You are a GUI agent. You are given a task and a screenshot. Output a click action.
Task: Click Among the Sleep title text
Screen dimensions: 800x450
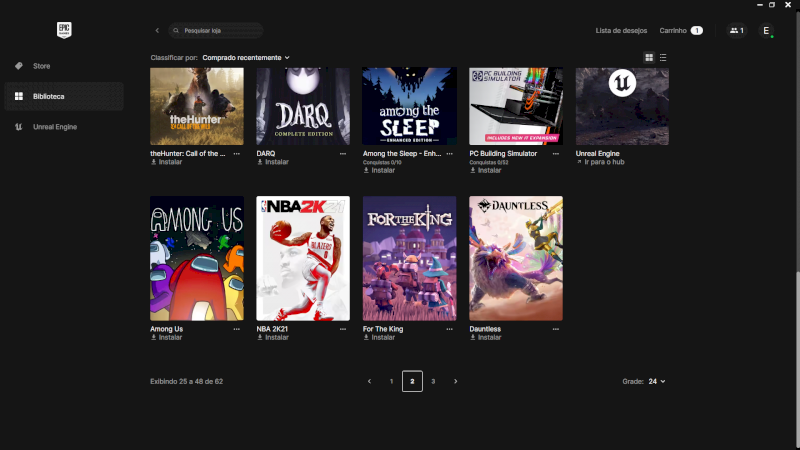(402, 154)
